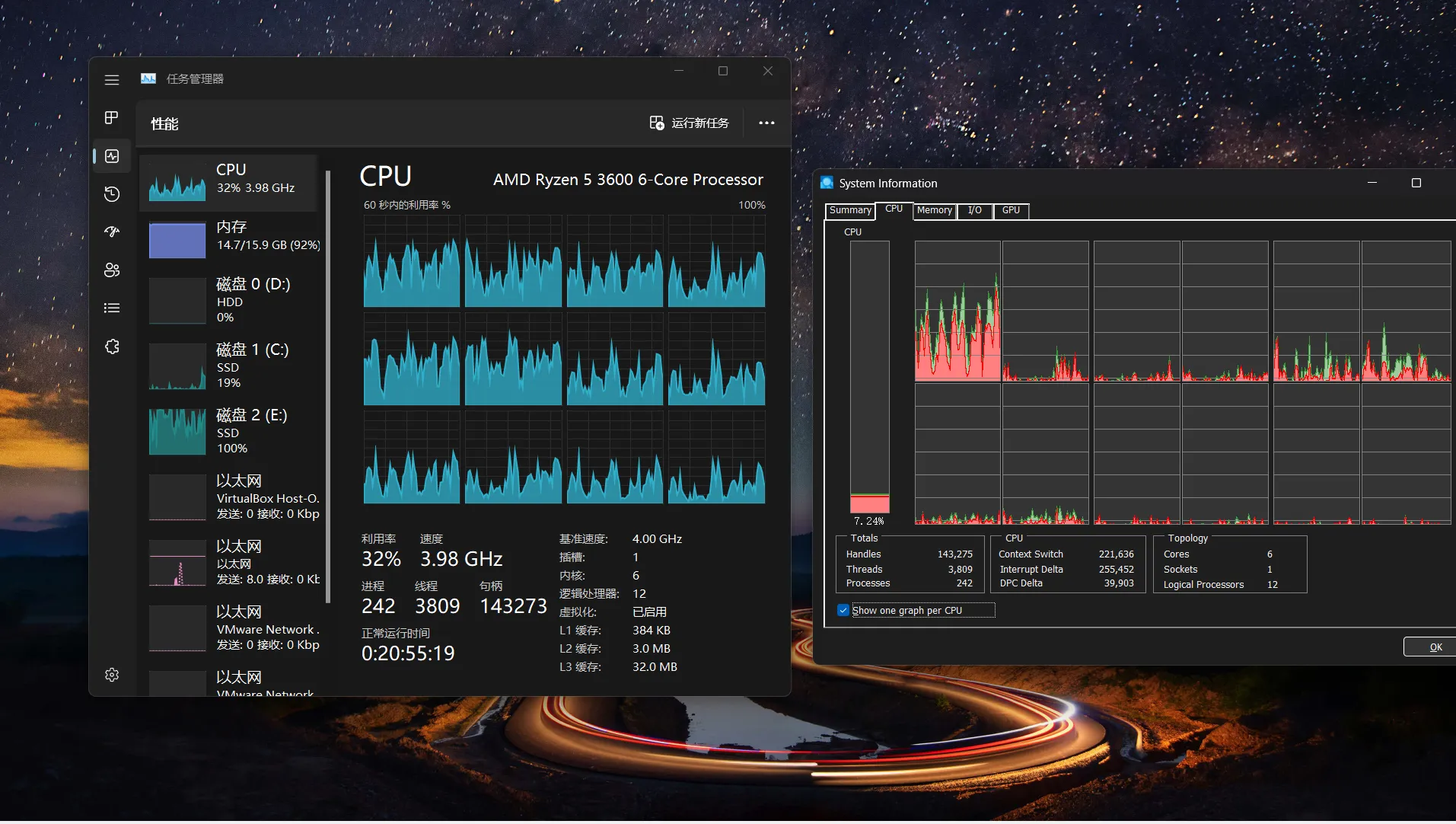Screen dimensions: 1456x824
Task: Open Startup apps icon in sidebar
Action: coord(112,232)
